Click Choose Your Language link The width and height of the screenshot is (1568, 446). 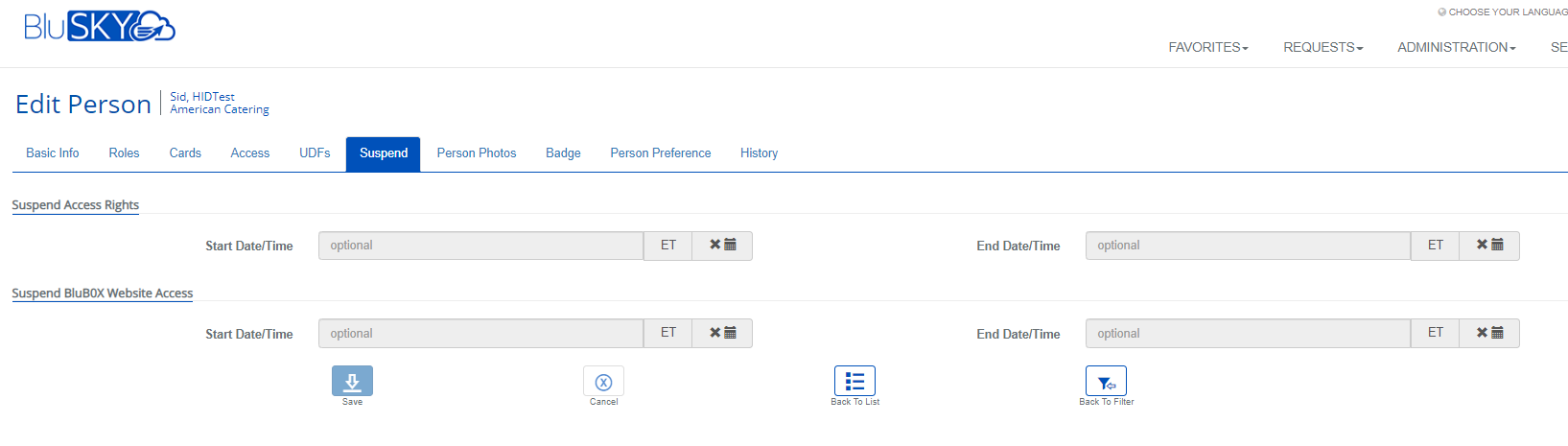1506,12
